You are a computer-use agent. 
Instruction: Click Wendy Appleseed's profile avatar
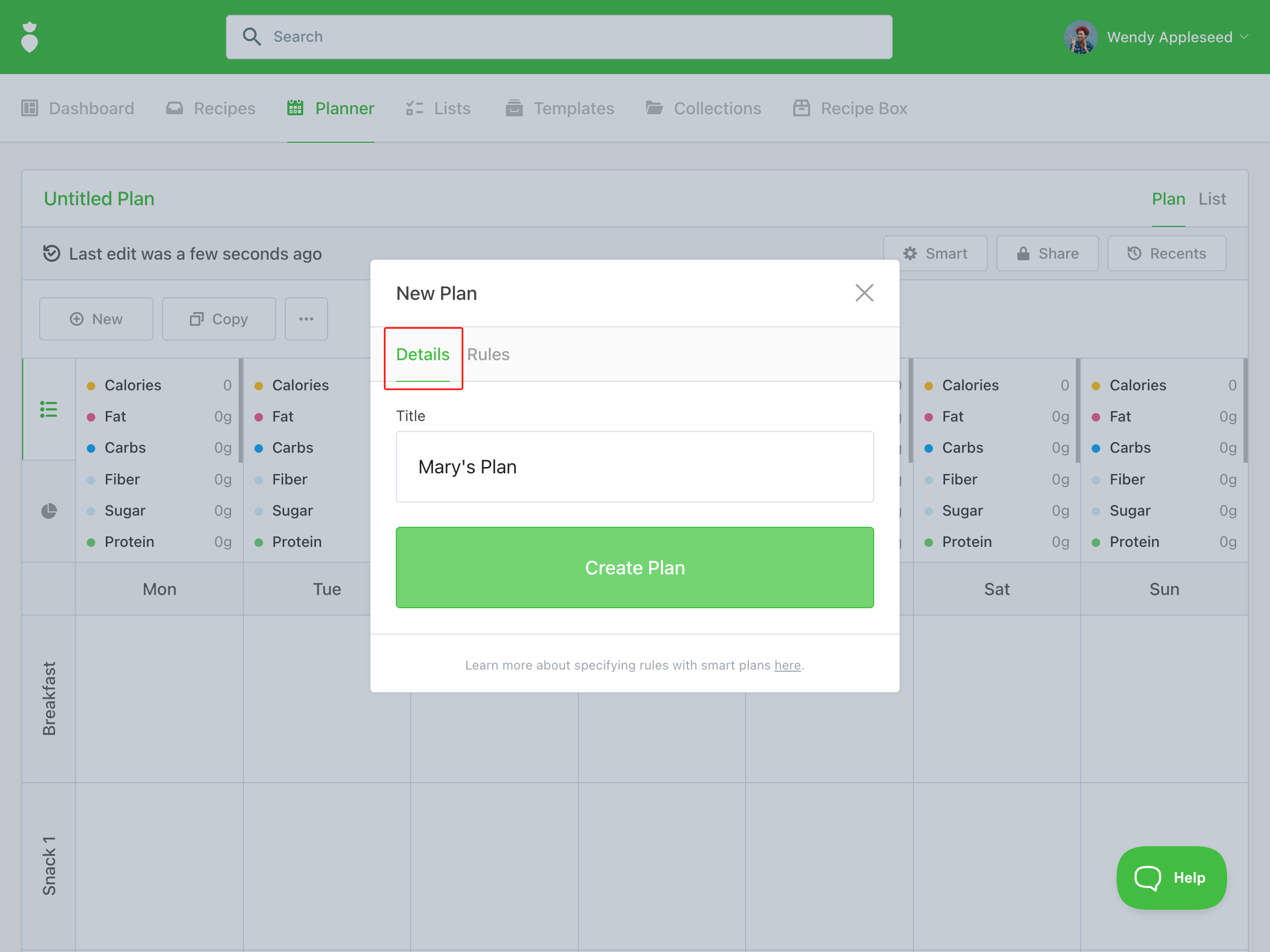pyautogui.click(x=1080, y=38)
